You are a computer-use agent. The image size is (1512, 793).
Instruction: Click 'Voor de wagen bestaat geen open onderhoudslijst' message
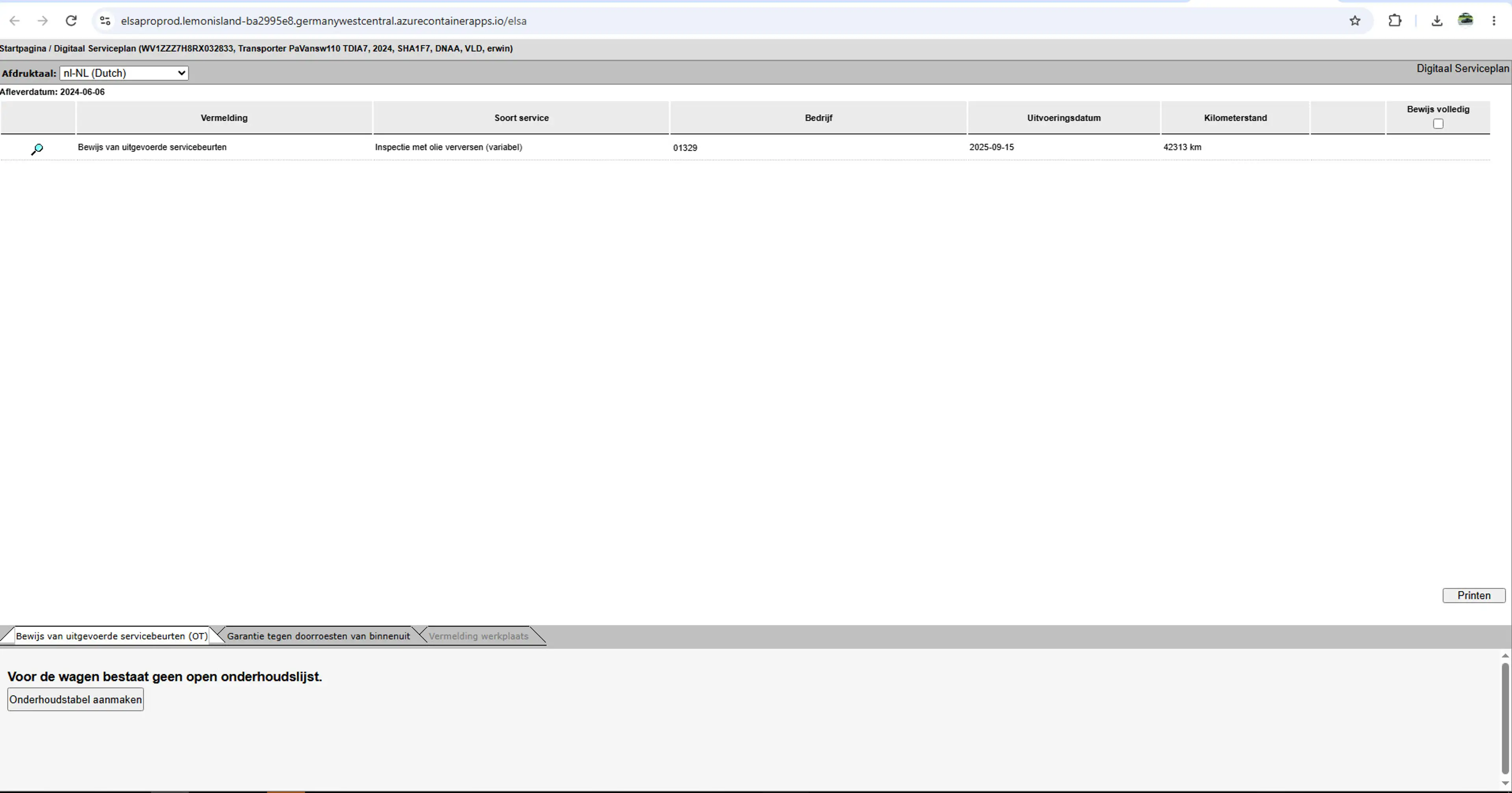click(x=165, y=676)
